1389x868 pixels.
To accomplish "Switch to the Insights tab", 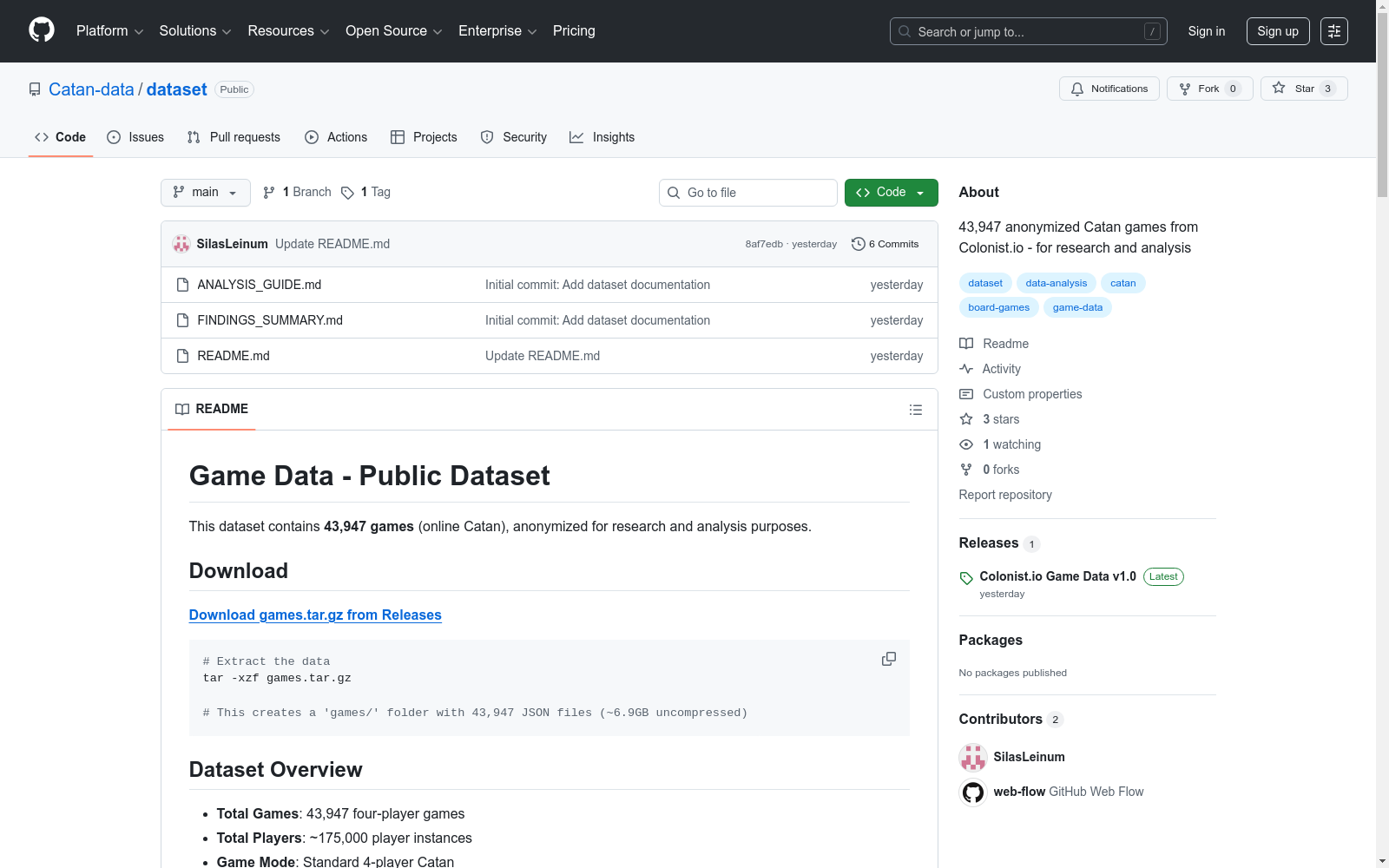I will tap(602, 137).
